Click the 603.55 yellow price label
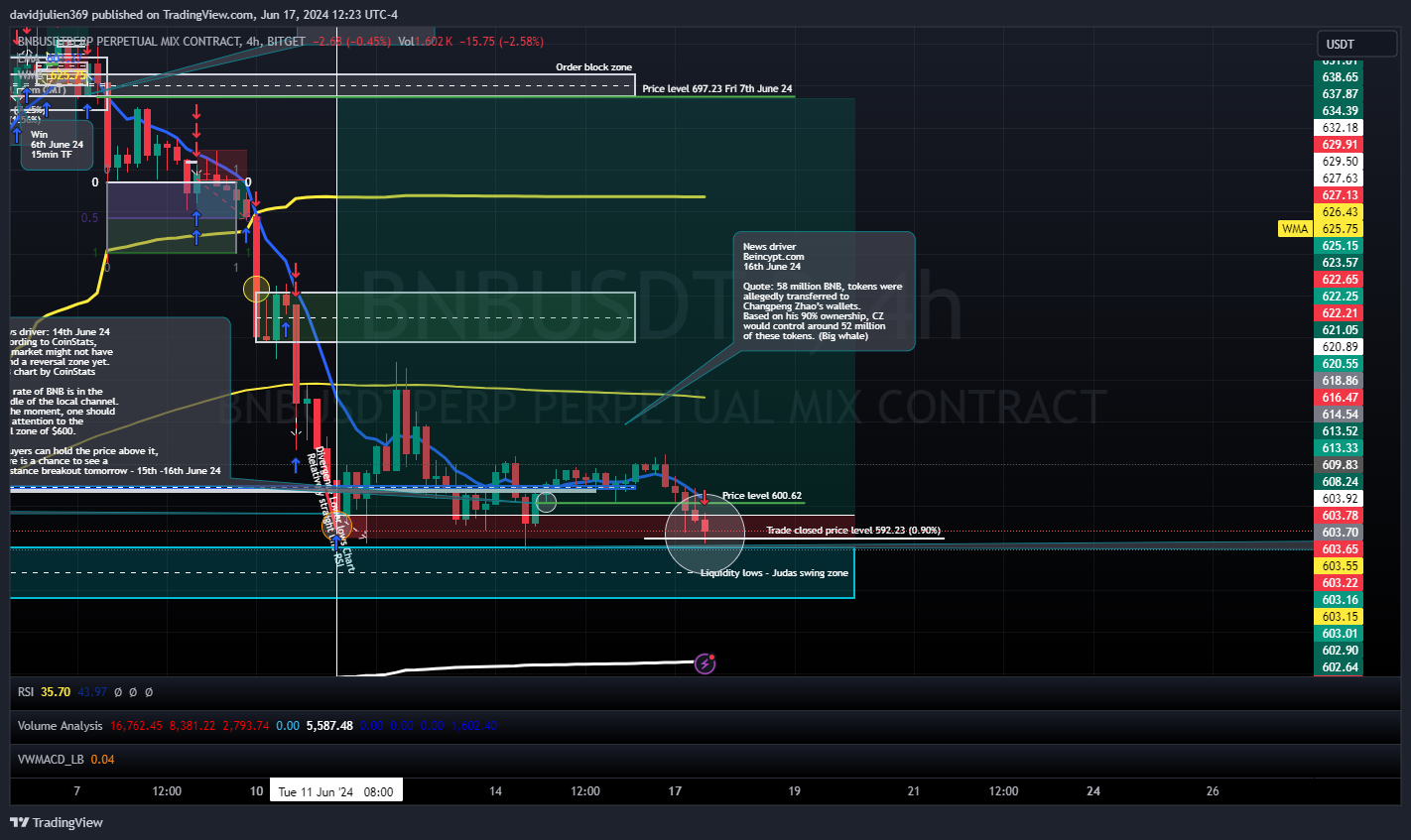 coord(1340,566)
